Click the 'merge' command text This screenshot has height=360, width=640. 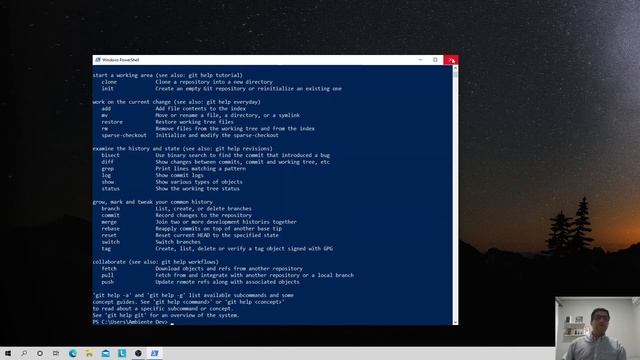click(x=109, y=222)
